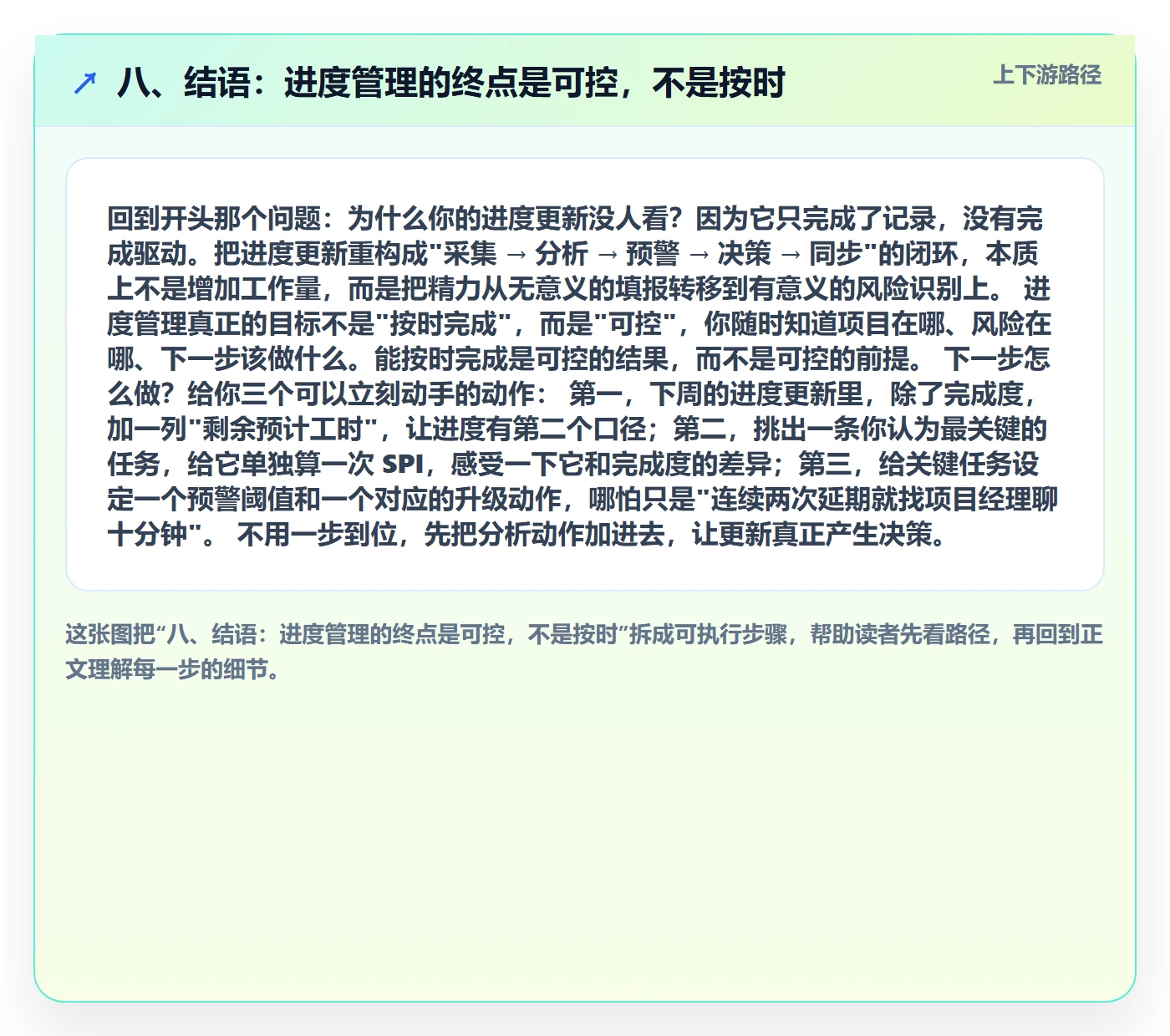
Task: Click the "上下游路径" label
Action: (1047, 75)
